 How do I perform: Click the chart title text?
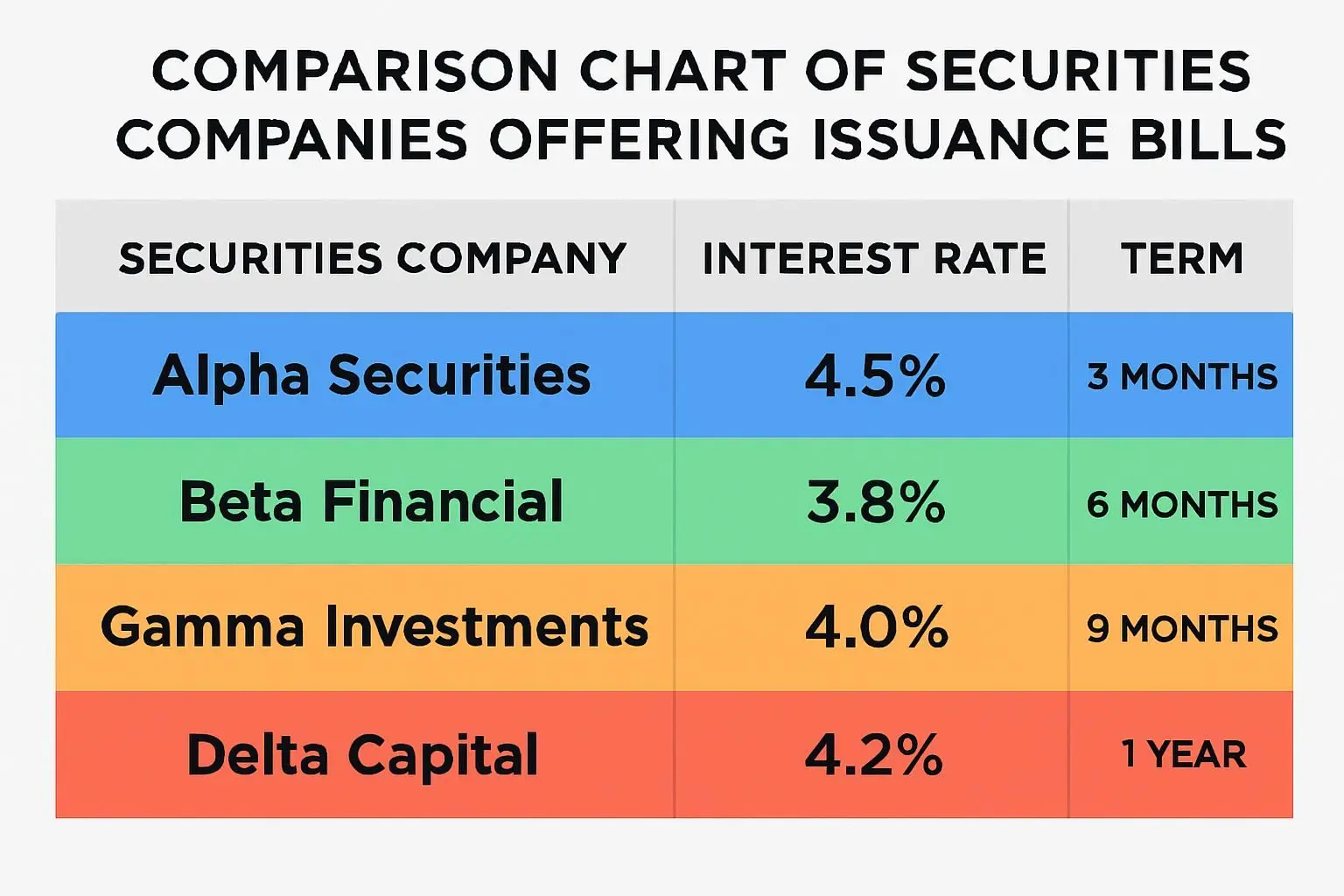click(x=700, y=105)
